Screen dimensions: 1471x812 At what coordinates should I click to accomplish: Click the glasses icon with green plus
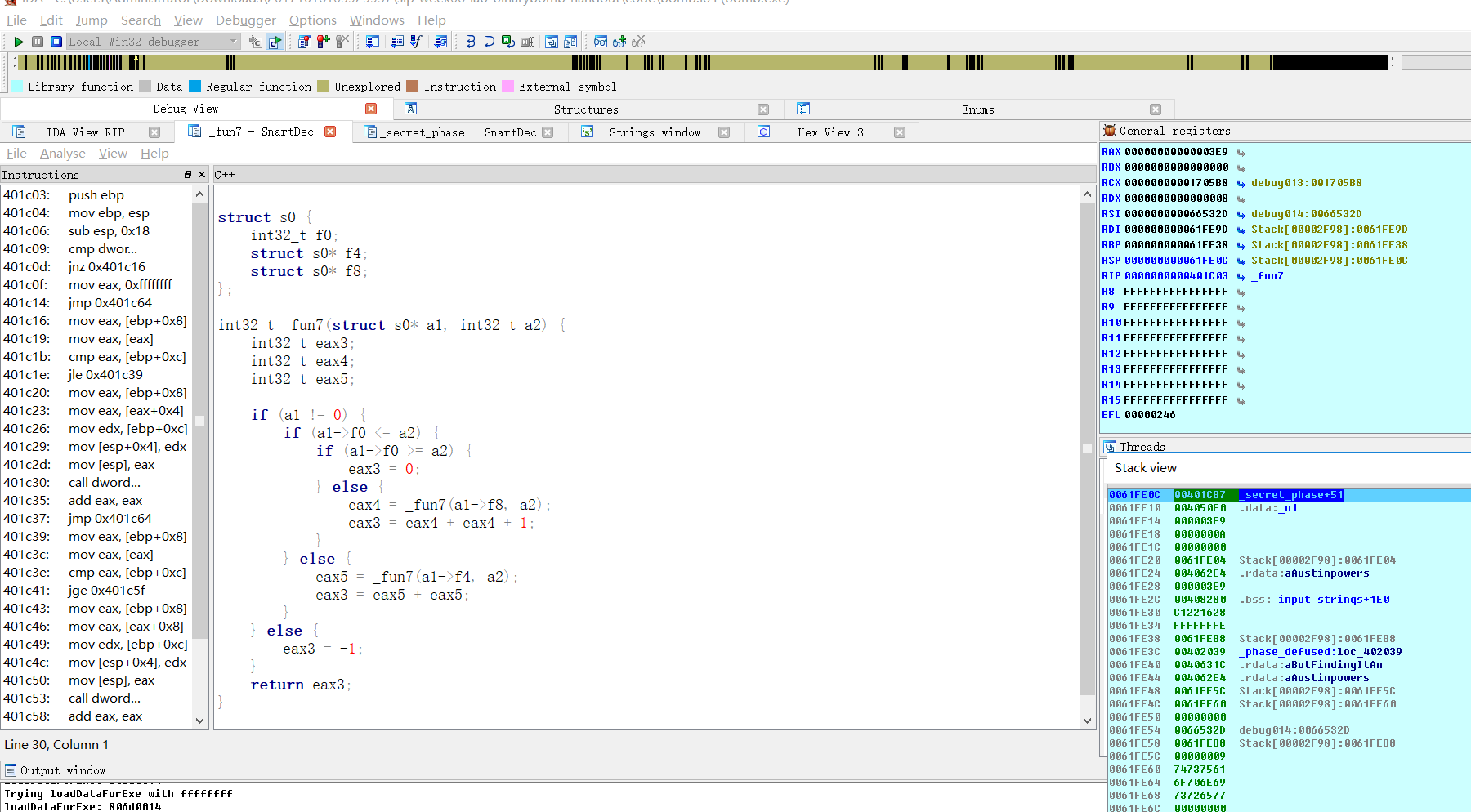point(619,42)
